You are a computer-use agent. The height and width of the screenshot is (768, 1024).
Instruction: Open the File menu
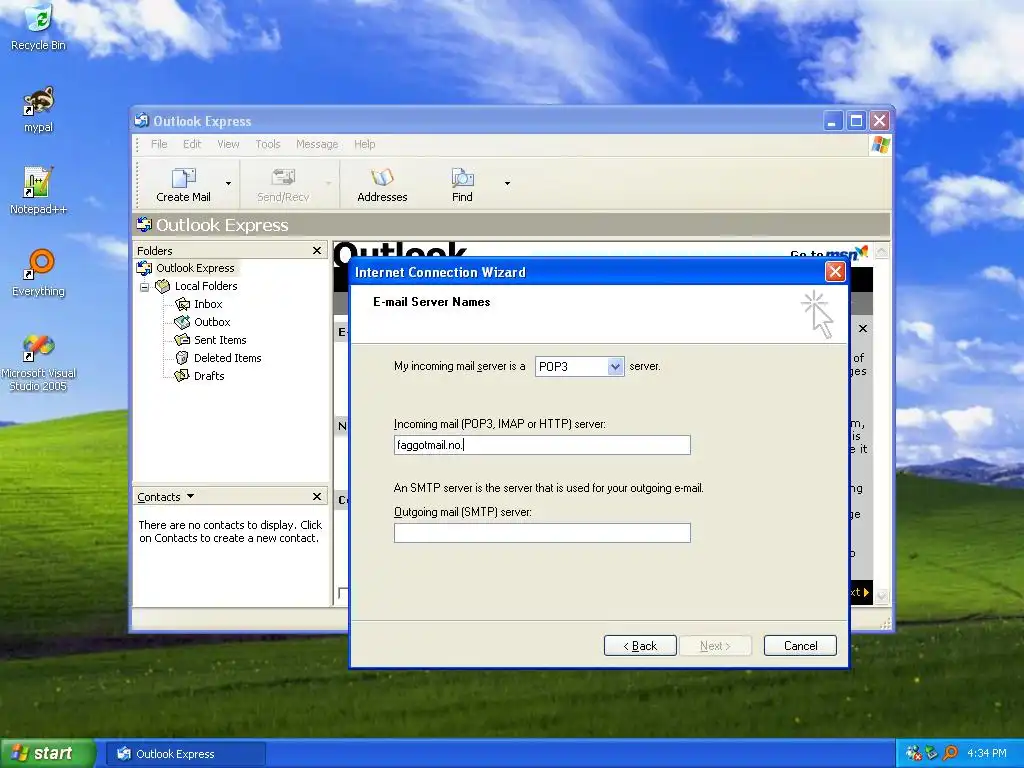pos(159,144)
